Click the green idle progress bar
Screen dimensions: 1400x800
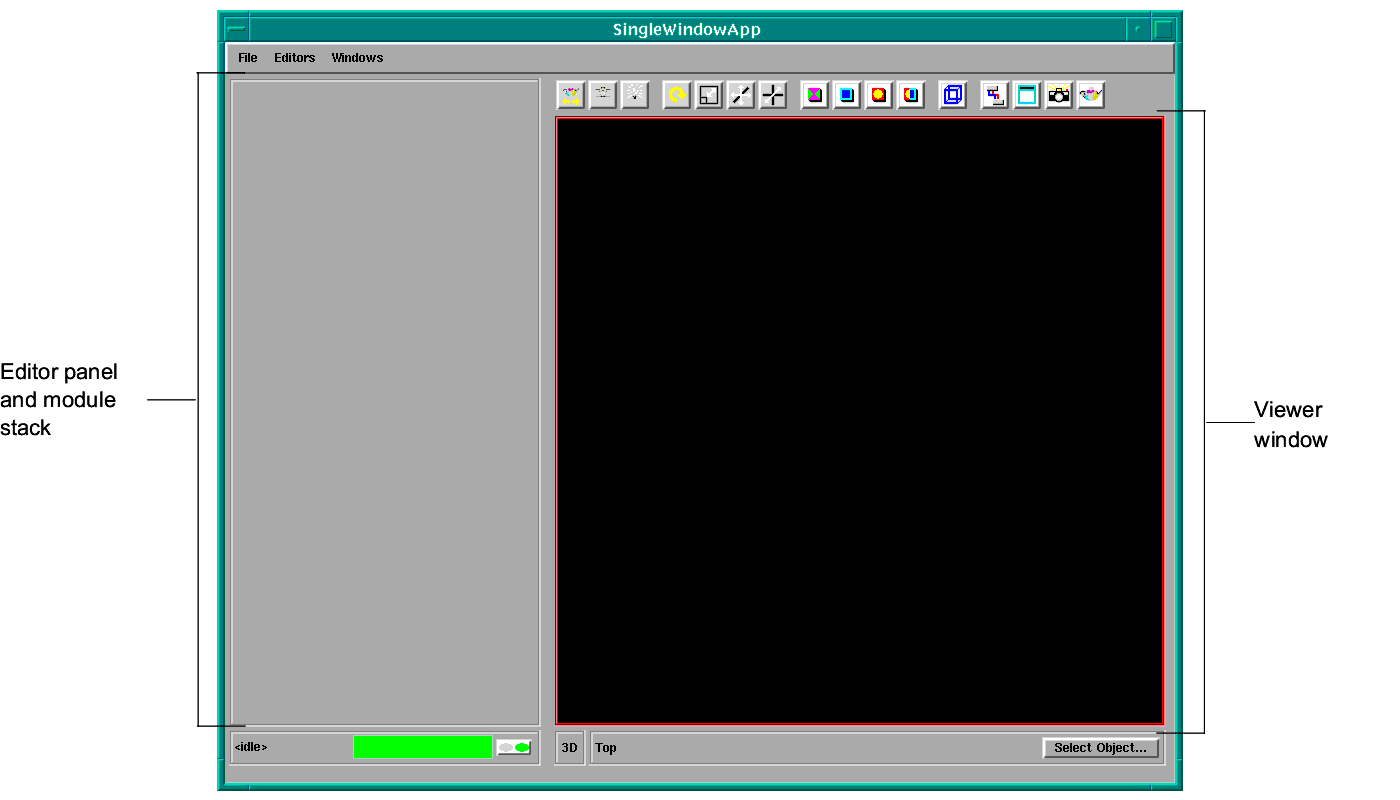coord(422,748)
